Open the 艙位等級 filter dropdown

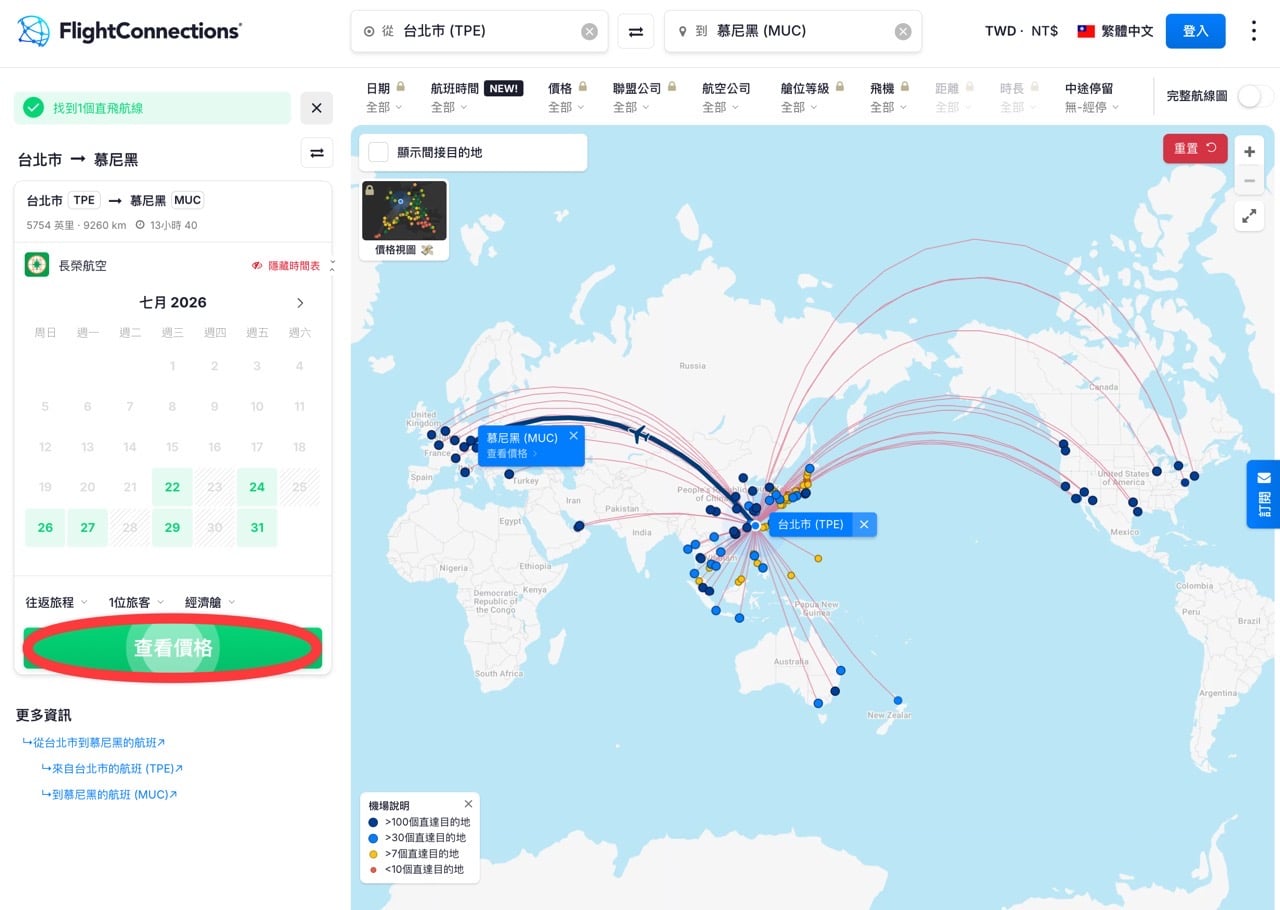tap(812, 97)
